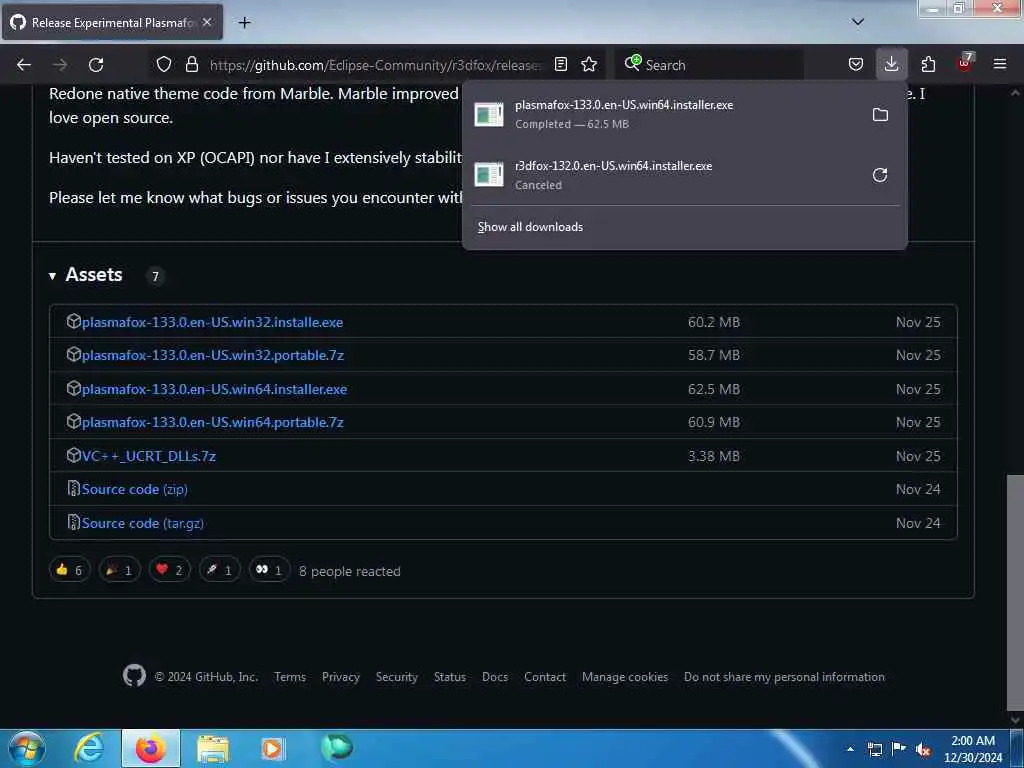Retry the canceled r3dfox download

pyautogui.click(x=880, y=175)
